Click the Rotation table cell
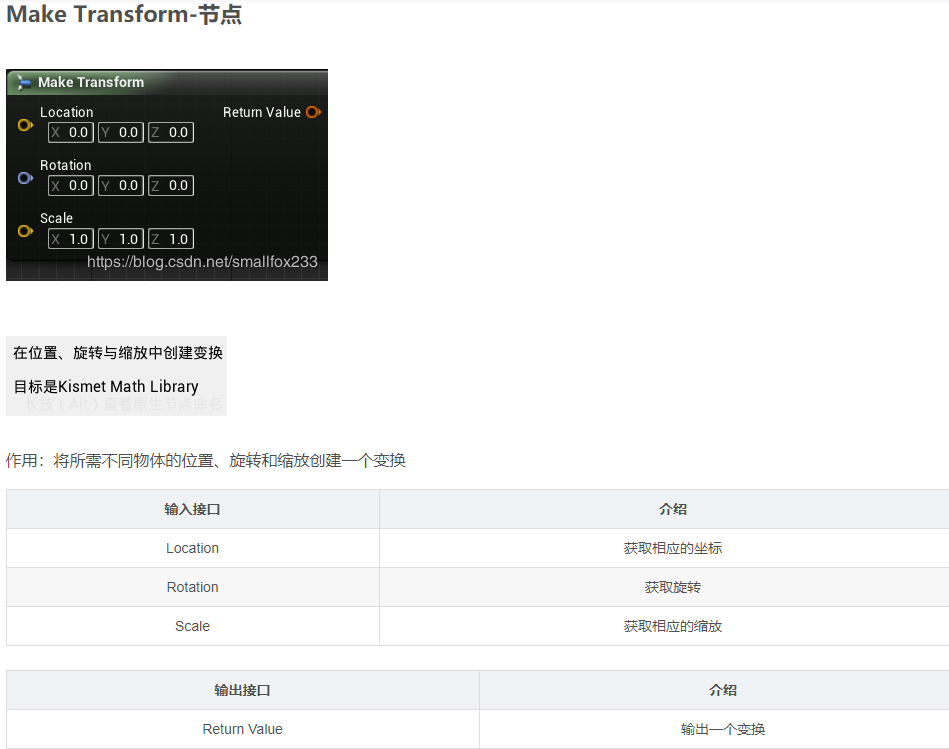The height and width of the screenshot is (749, 949). coord(192,587)
